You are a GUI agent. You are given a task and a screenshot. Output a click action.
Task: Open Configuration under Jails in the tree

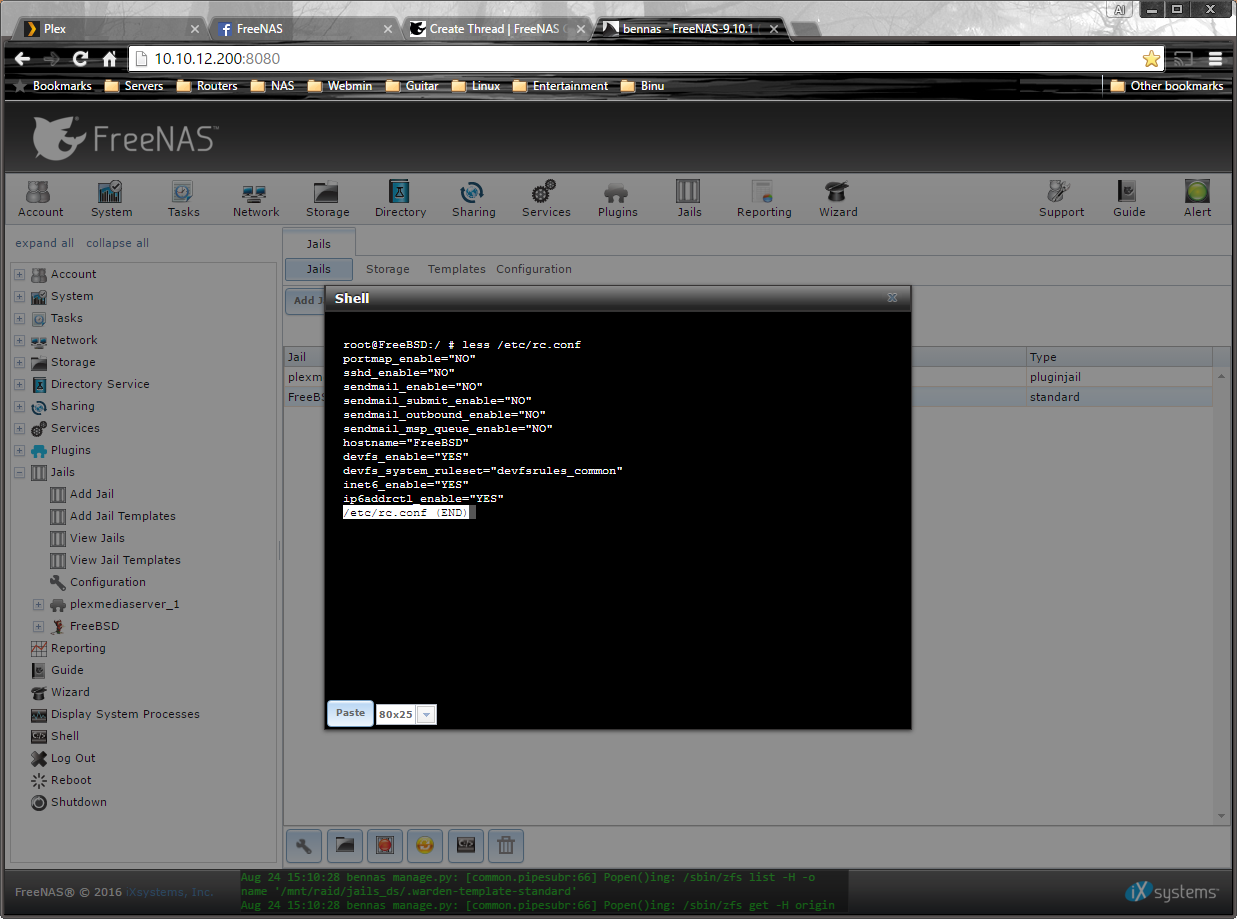click(108, 582)
